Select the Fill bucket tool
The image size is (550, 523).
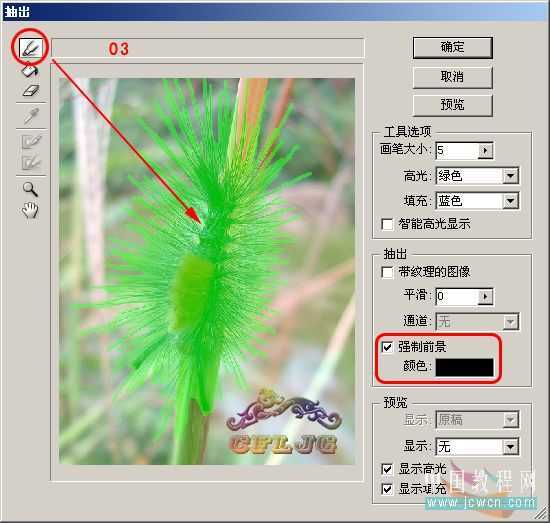click(x=31, y=70)
